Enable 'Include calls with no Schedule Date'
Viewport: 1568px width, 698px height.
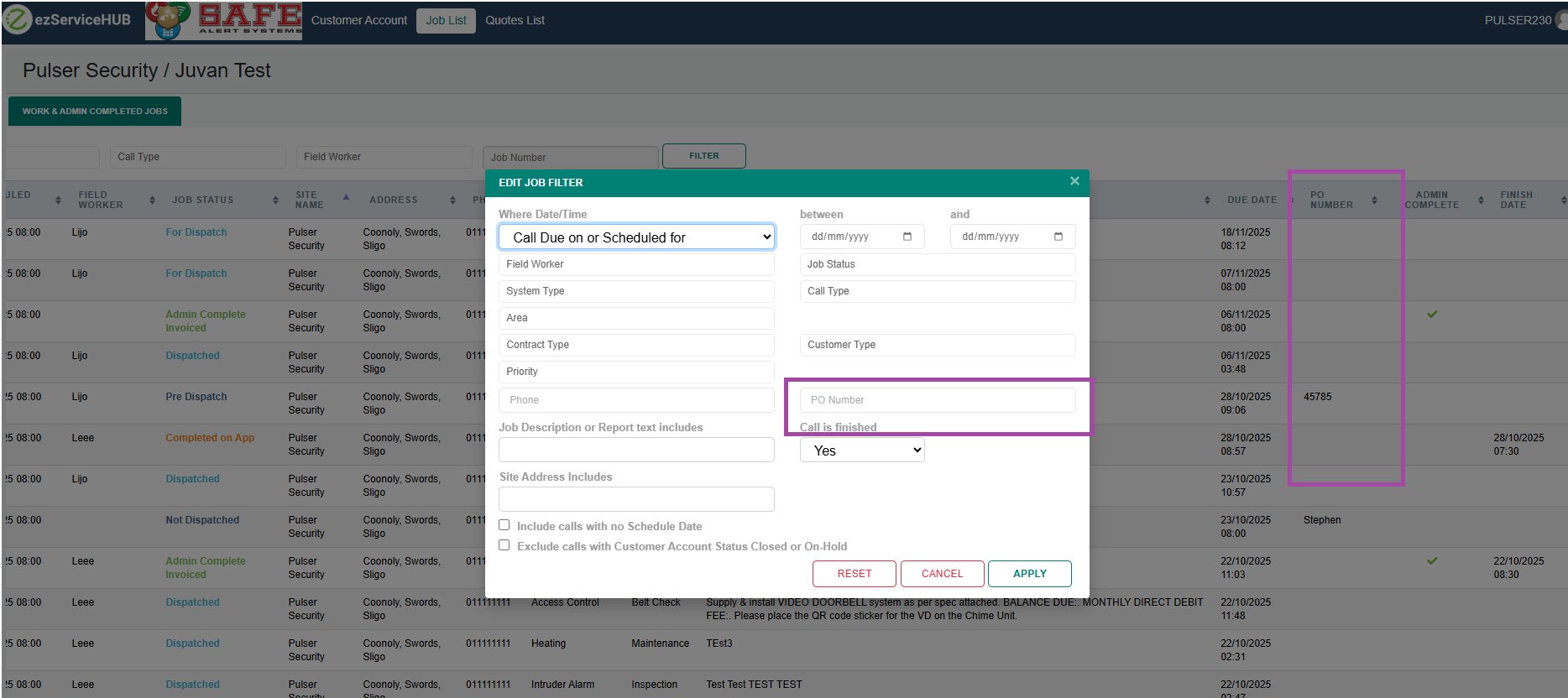(x=504, y=525)
